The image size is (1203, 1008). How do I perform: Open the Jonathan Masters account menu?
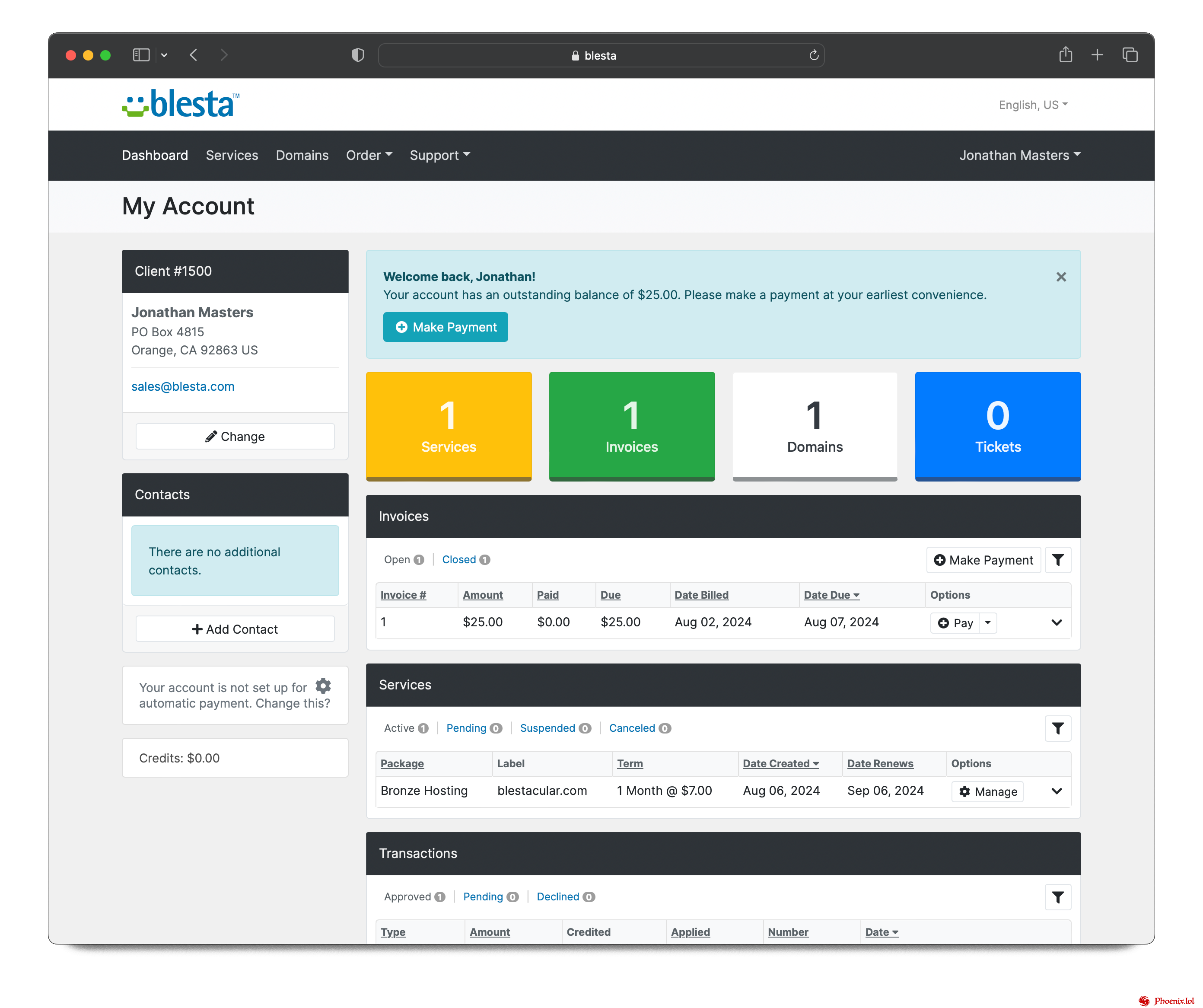[1019, 155]
